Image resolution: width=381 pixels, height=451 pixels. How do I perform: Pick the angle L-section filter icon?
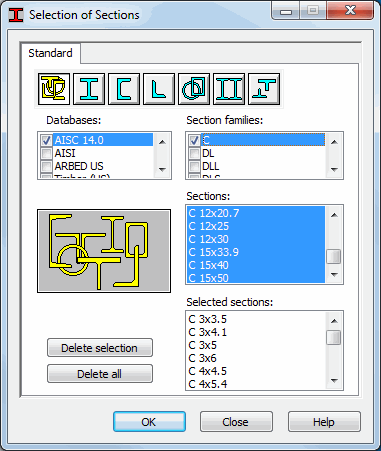[x=159, y=89]
